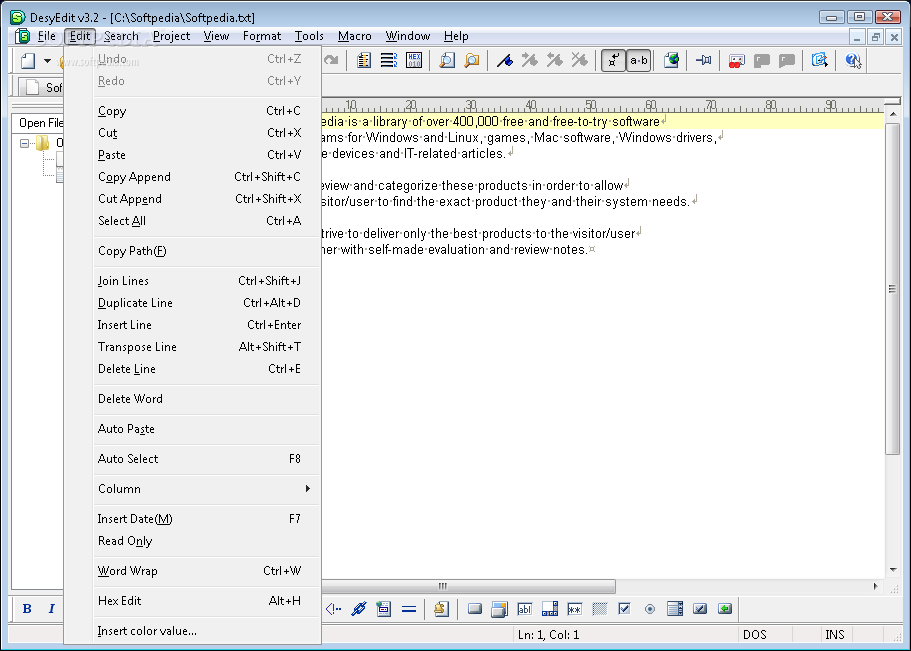Open the New document dropdown arrow
This screenshot has width=911, height=651.
click(48, 60)
